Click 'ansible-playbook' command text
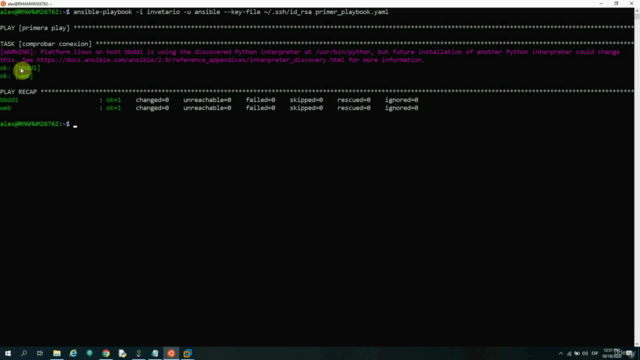The image size is (640, 360). (x=103, y=12)
